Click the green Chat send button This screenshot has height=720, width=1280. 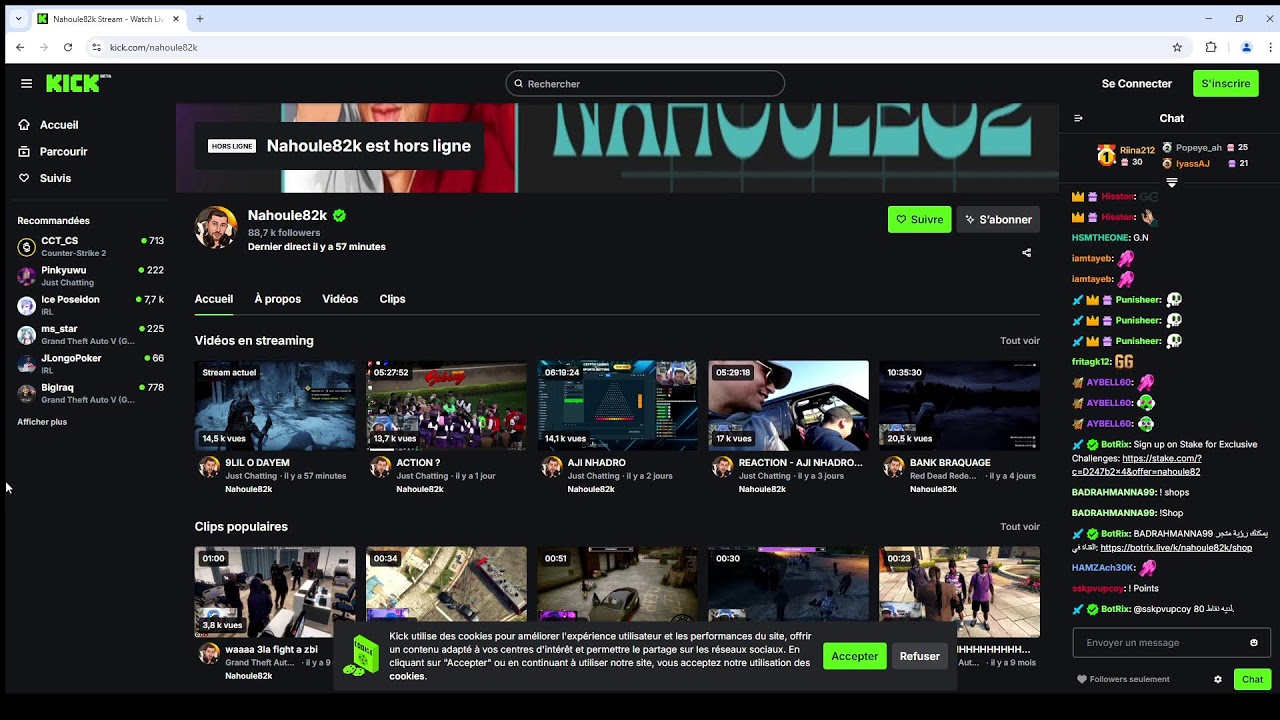point(1253,679)
